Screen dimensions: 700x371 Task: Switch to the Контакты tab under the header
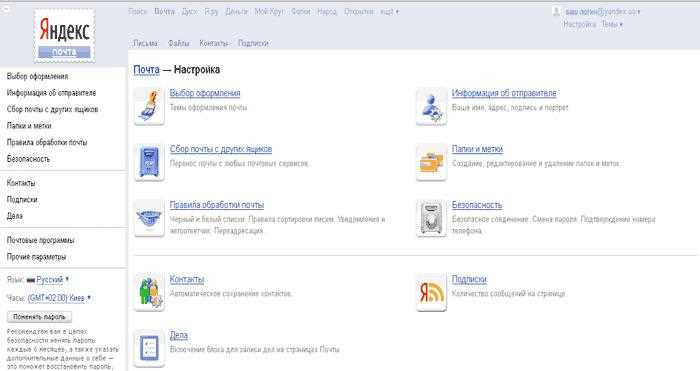coord(213,43)
